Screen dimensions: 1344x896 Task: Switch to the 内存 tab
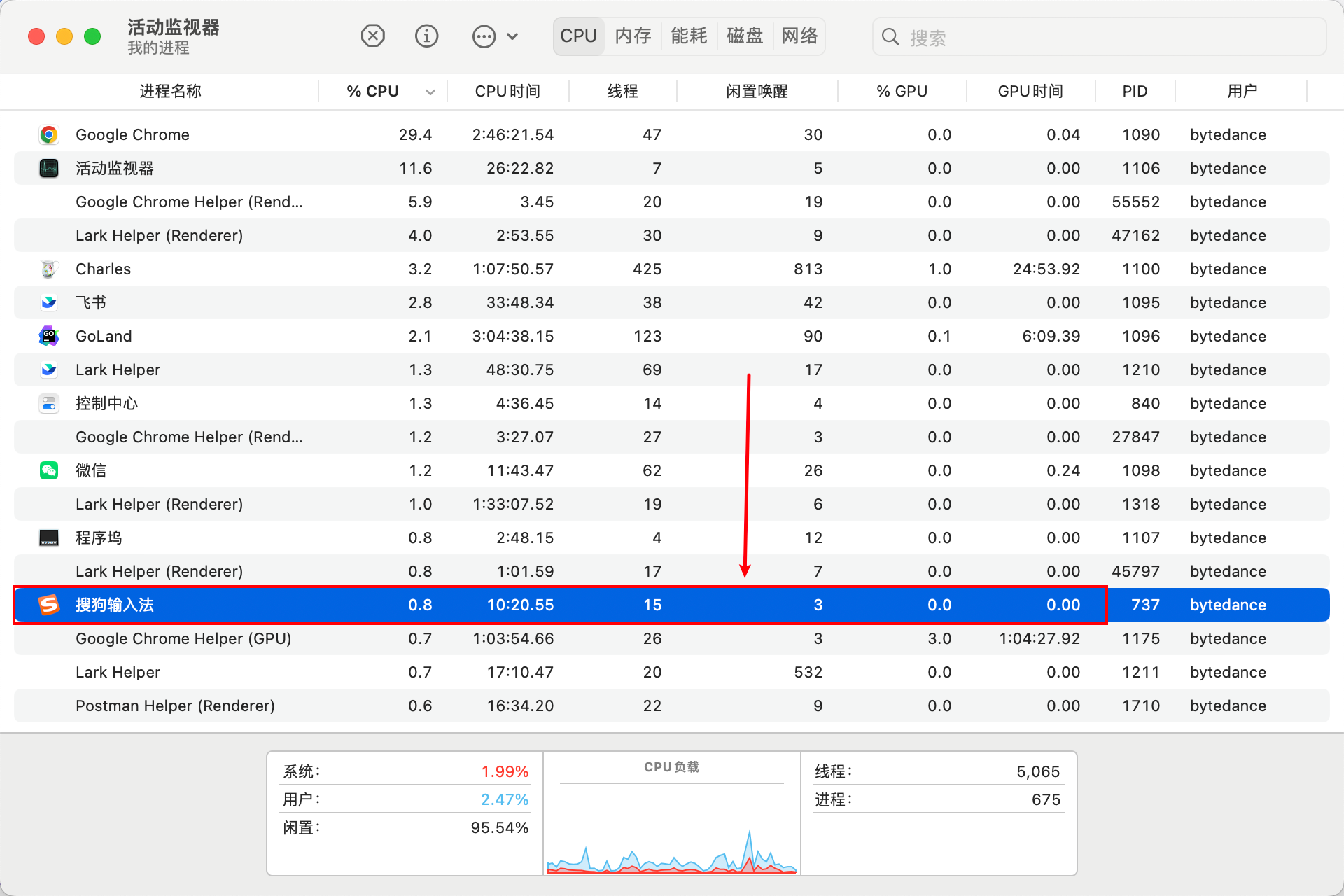click(x=633, y=36)
